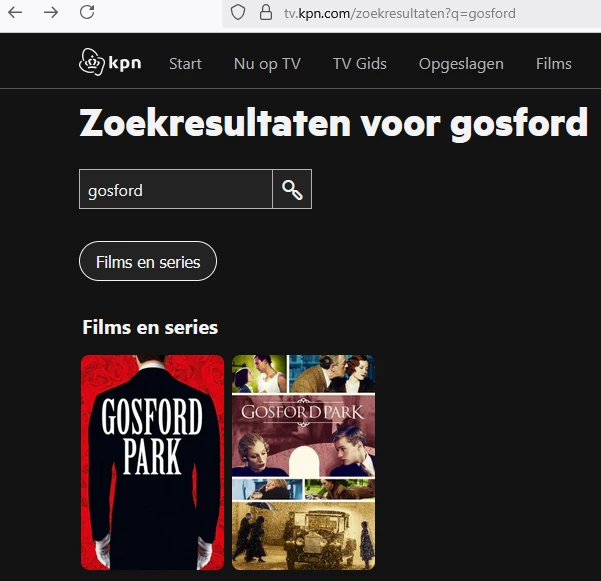Click the padlock site security icon

[266, 13]
